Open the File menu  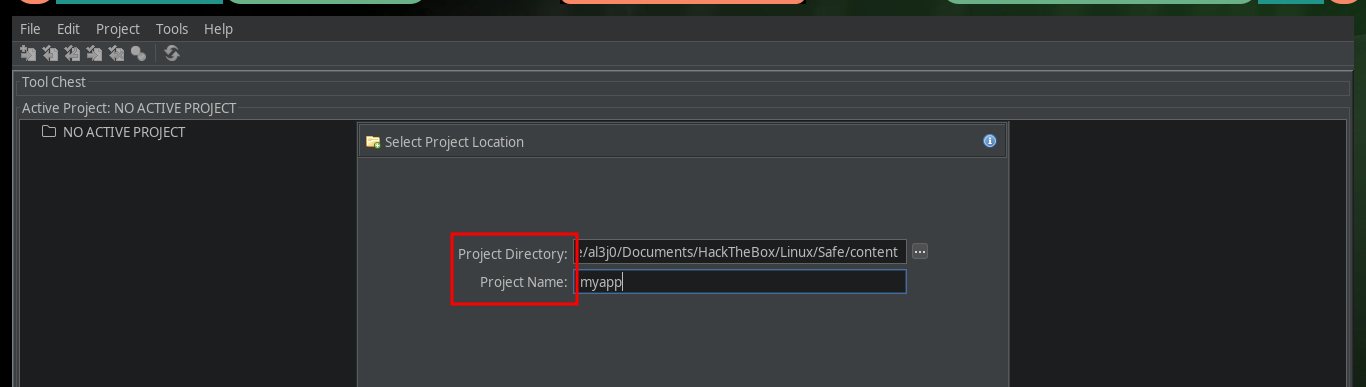click(x=30, y=29)
